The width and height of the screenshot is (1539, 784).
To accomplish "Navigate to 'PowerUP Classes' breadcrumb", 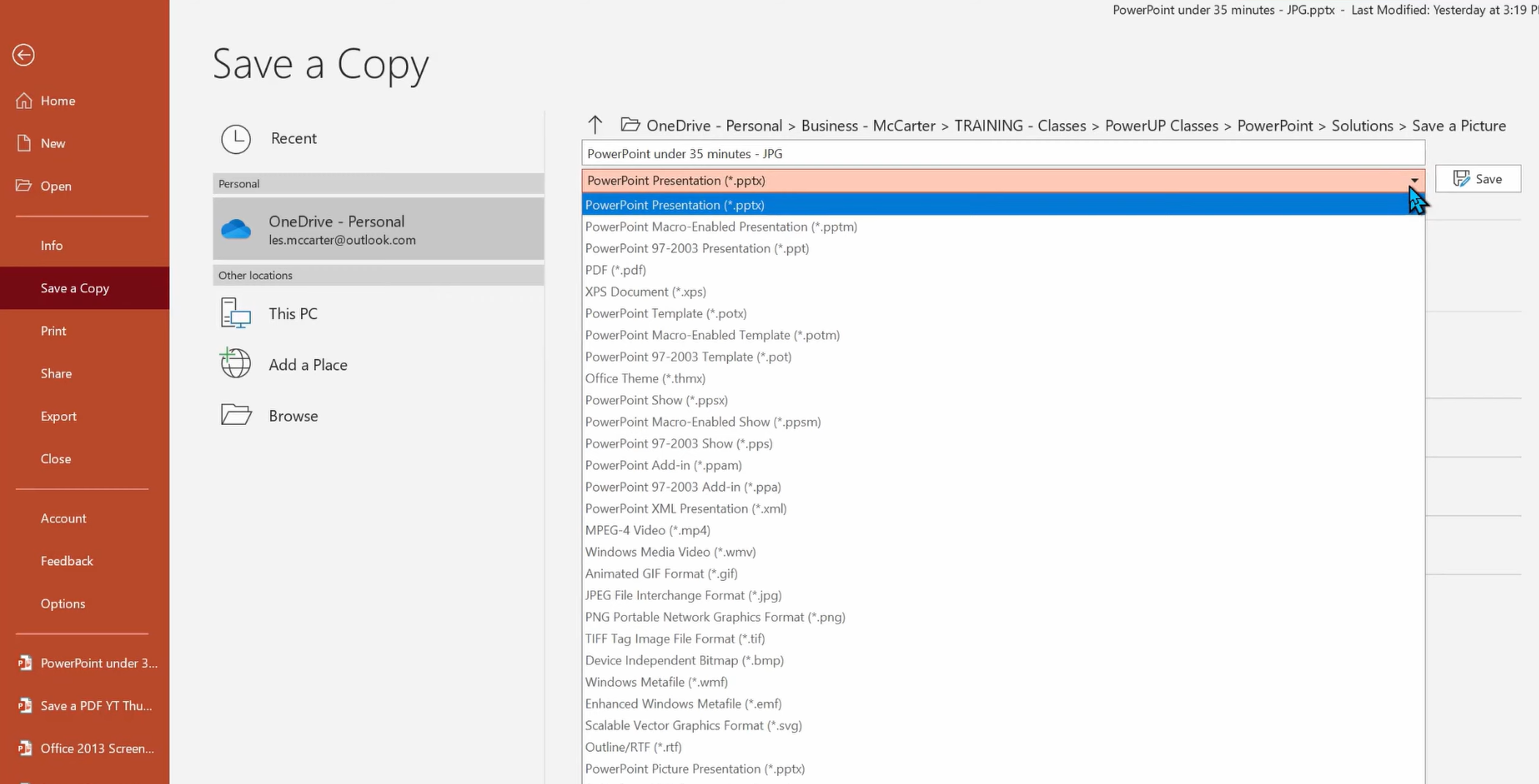I will [x=1162, y=125].
